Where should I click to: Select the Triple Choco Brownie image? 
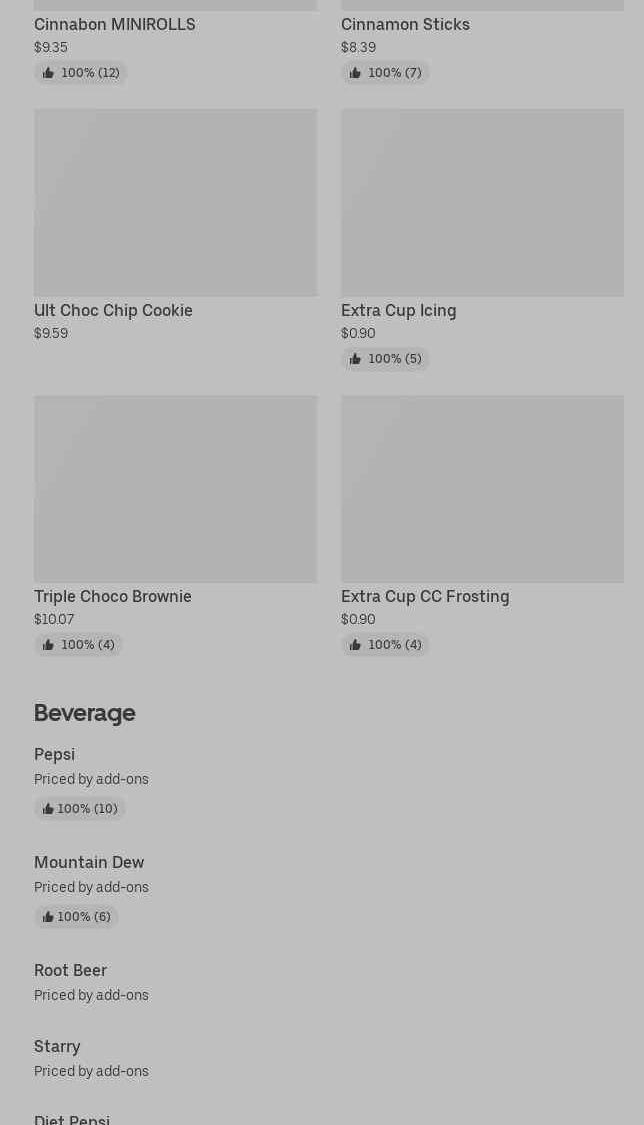(x=175, y=488)
